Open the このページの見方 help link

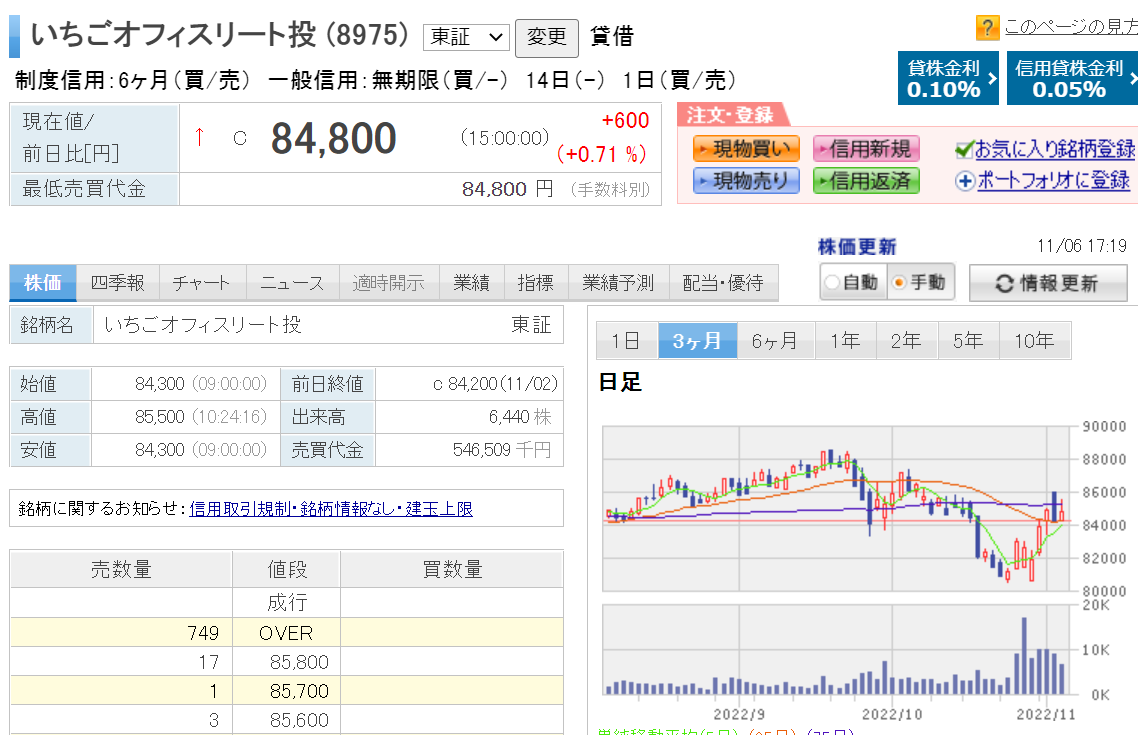1071,28
